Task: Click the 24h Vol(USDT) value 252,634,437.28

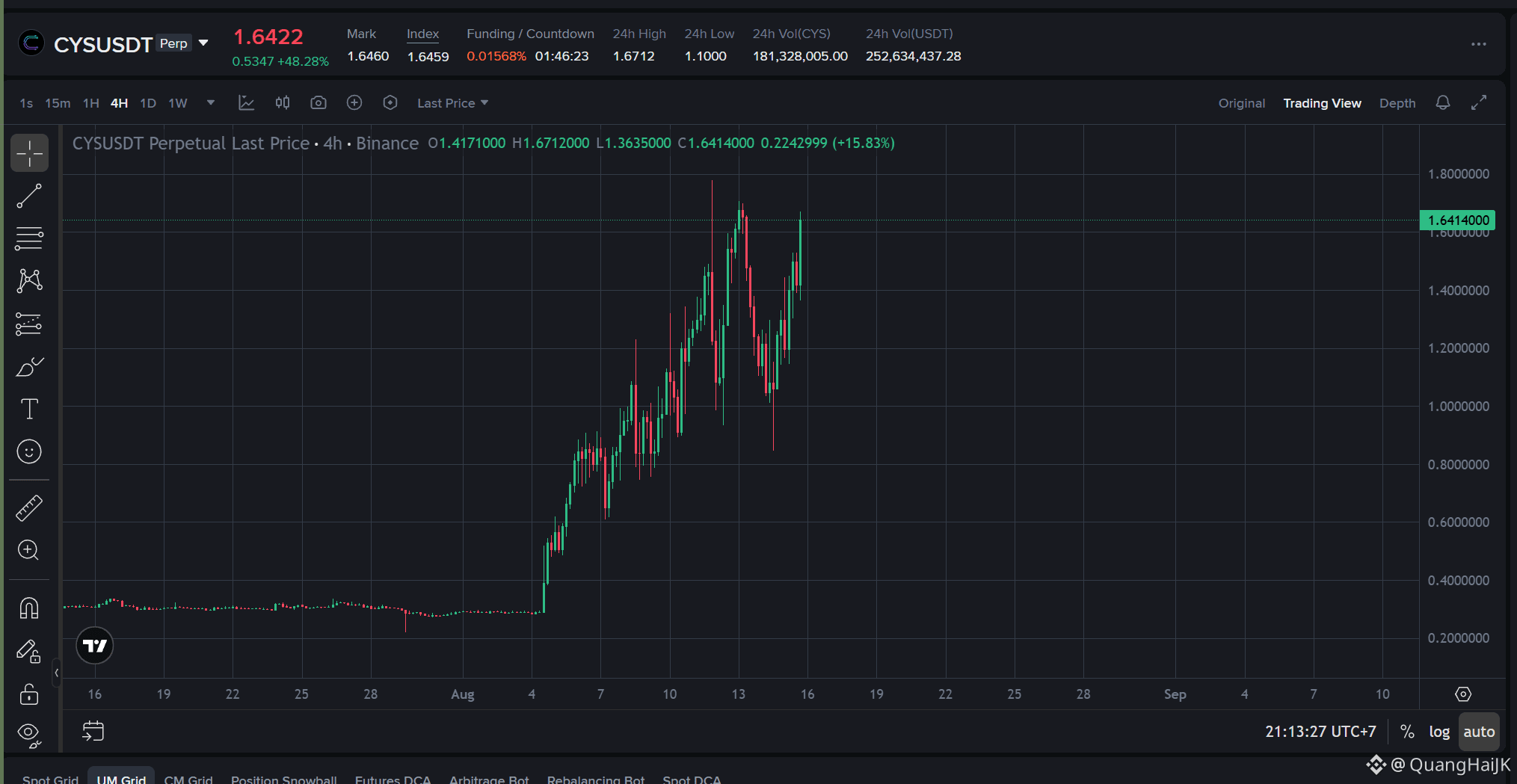Action: pos(913,56)
